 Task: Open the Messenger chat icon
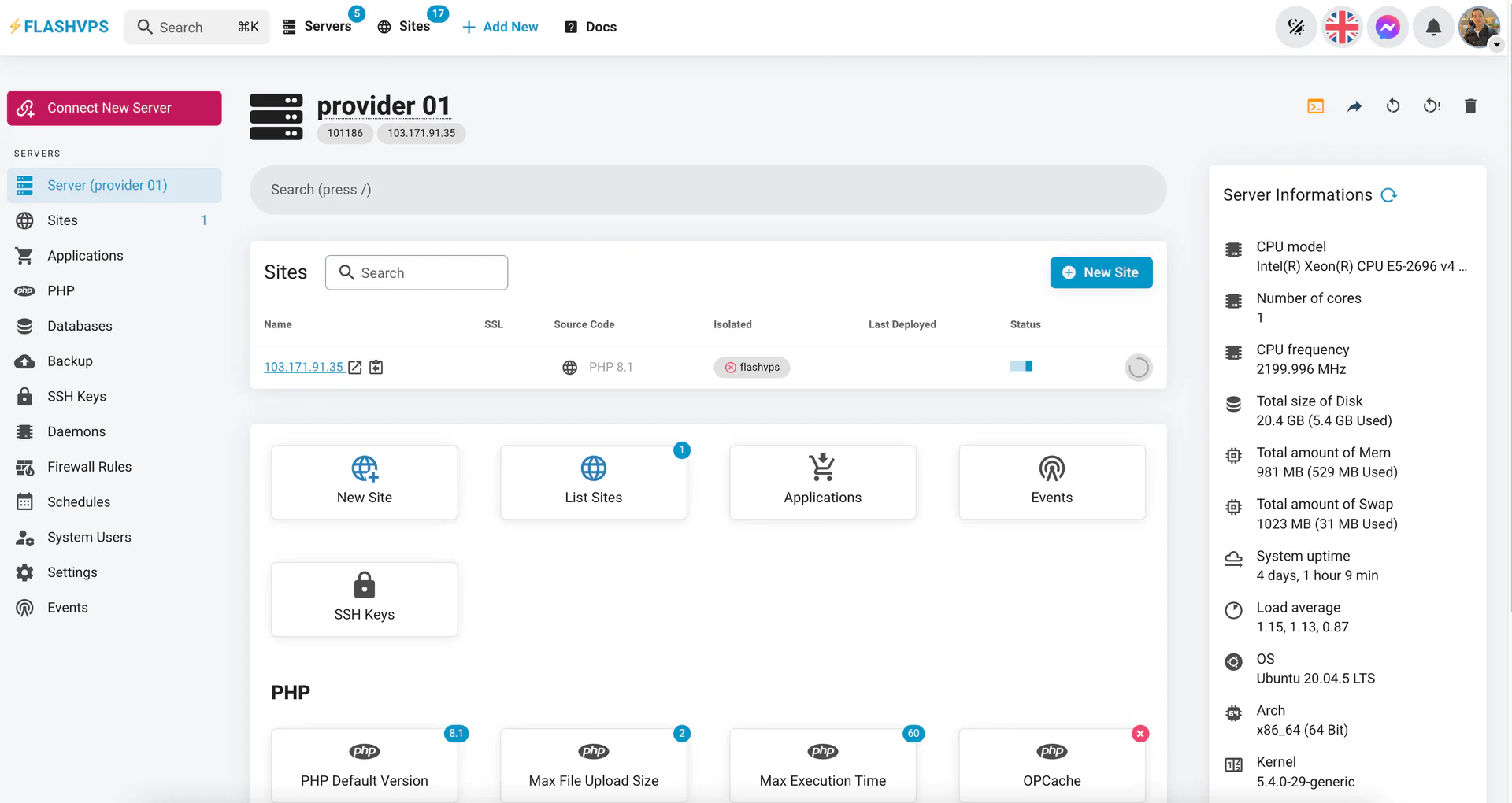click(x=1387, y=28)
